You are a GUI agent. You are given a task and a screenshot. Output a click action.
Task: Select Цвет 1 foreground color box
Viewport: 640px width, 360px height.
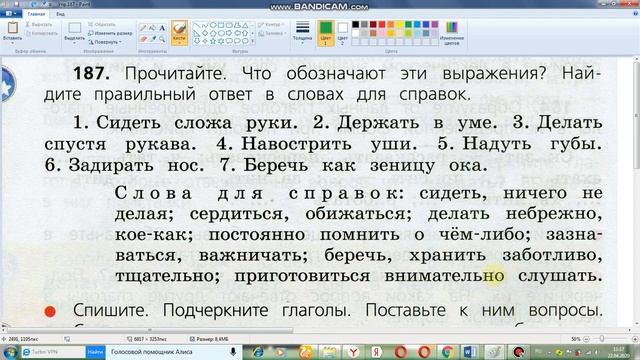coord(325,33)
